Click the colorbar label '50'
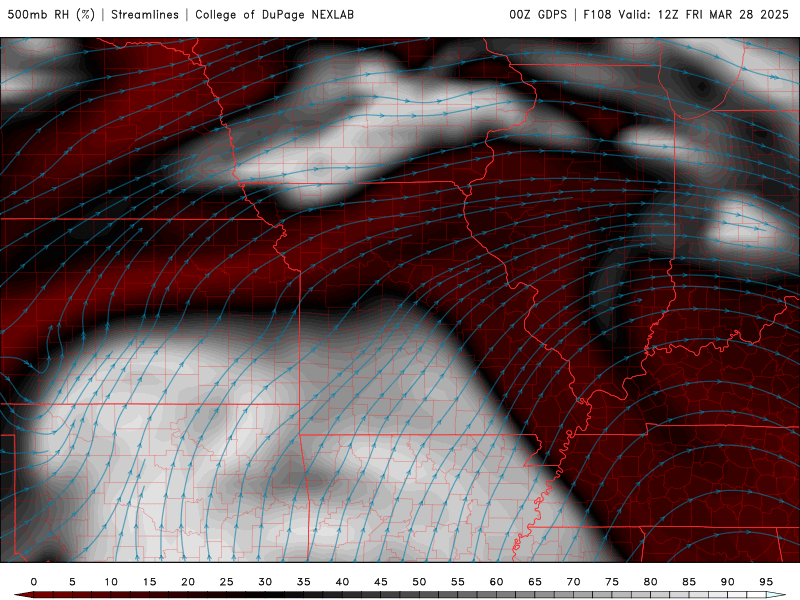Viewport: 800px width, 600px height. click(419, 582)
